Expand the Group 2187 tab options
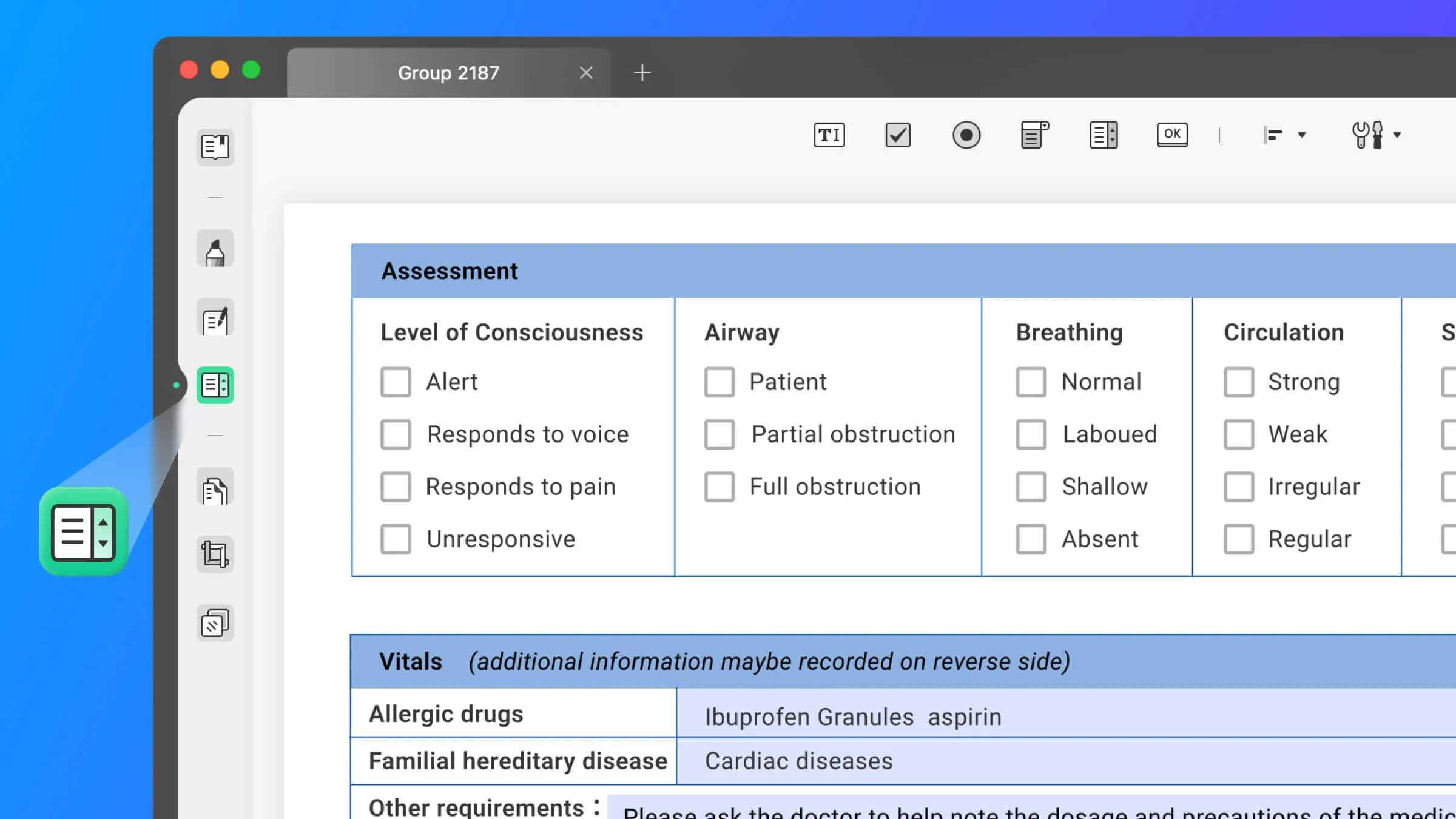This screenshot has width=1456, height=819. [449, 72]
